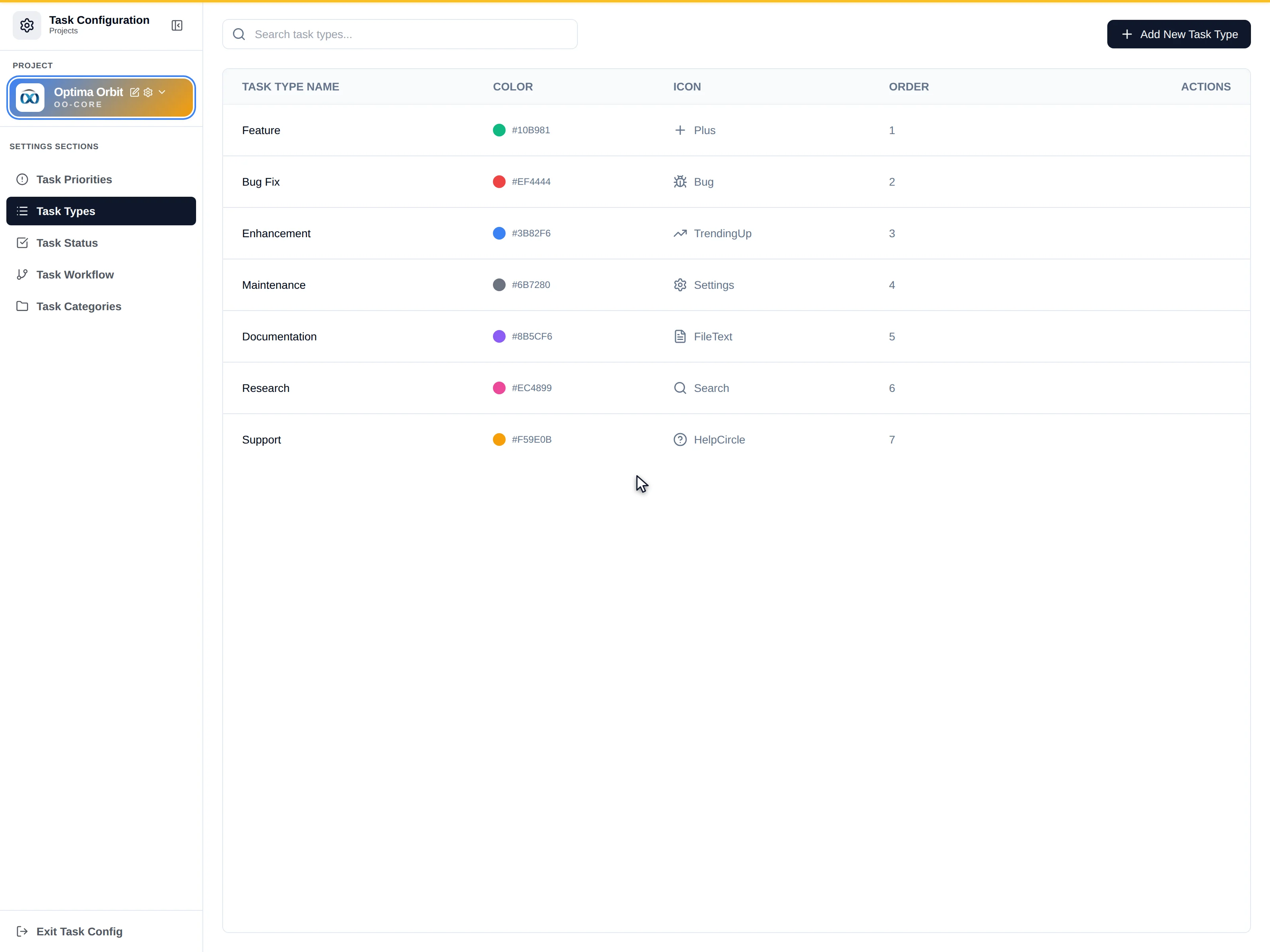Click the Plus icon in Feature row

[x=680, y=130]
